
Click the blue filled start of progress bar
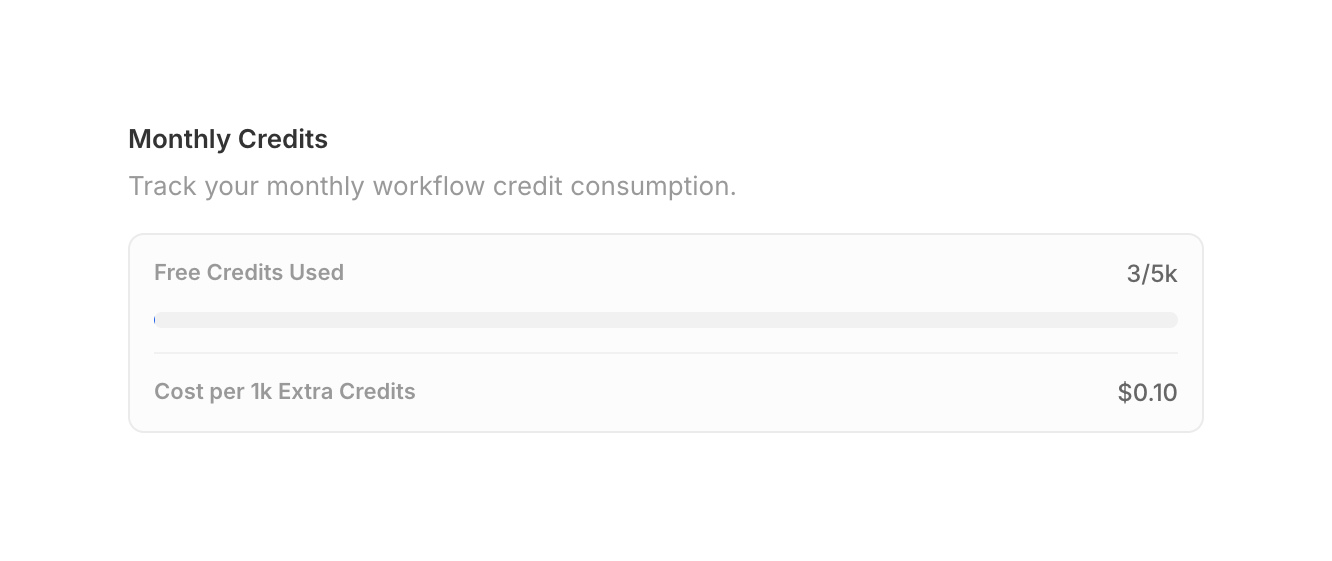(156, 320)
